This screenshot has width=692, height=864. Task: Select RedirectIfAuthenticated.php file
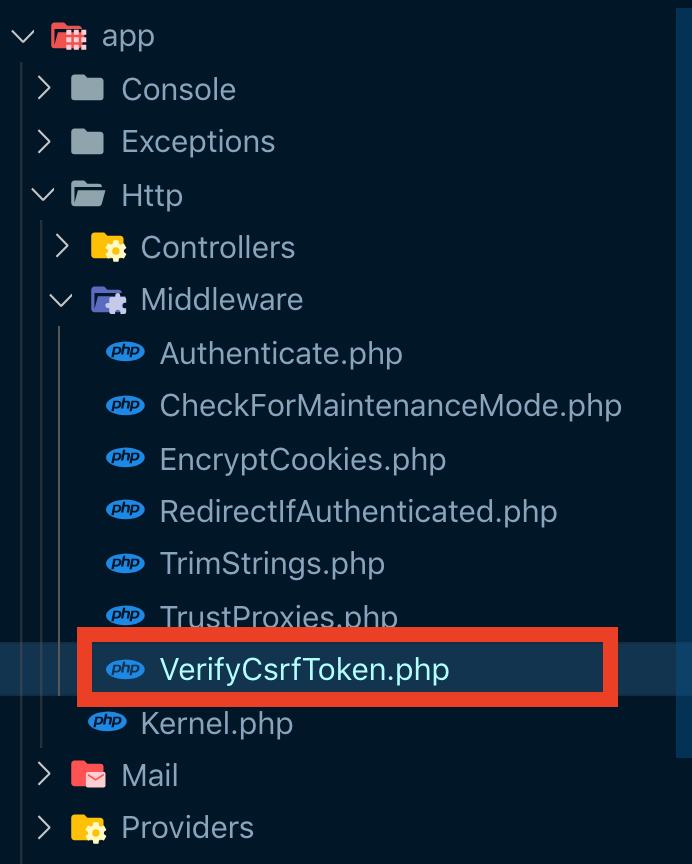coord(358,511)
